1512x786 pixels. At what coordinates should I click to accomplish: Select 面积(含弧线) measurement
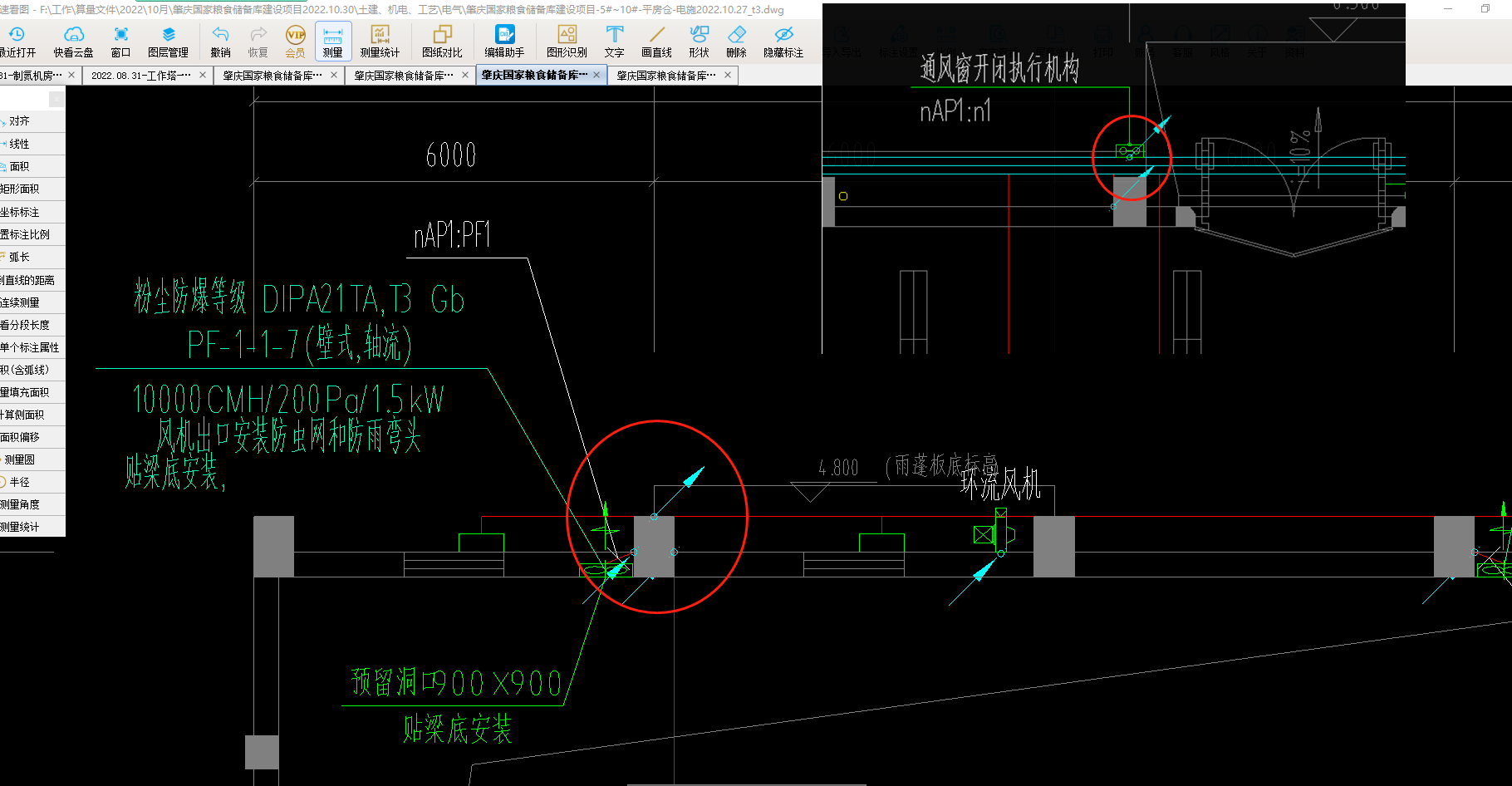(32, 370)
